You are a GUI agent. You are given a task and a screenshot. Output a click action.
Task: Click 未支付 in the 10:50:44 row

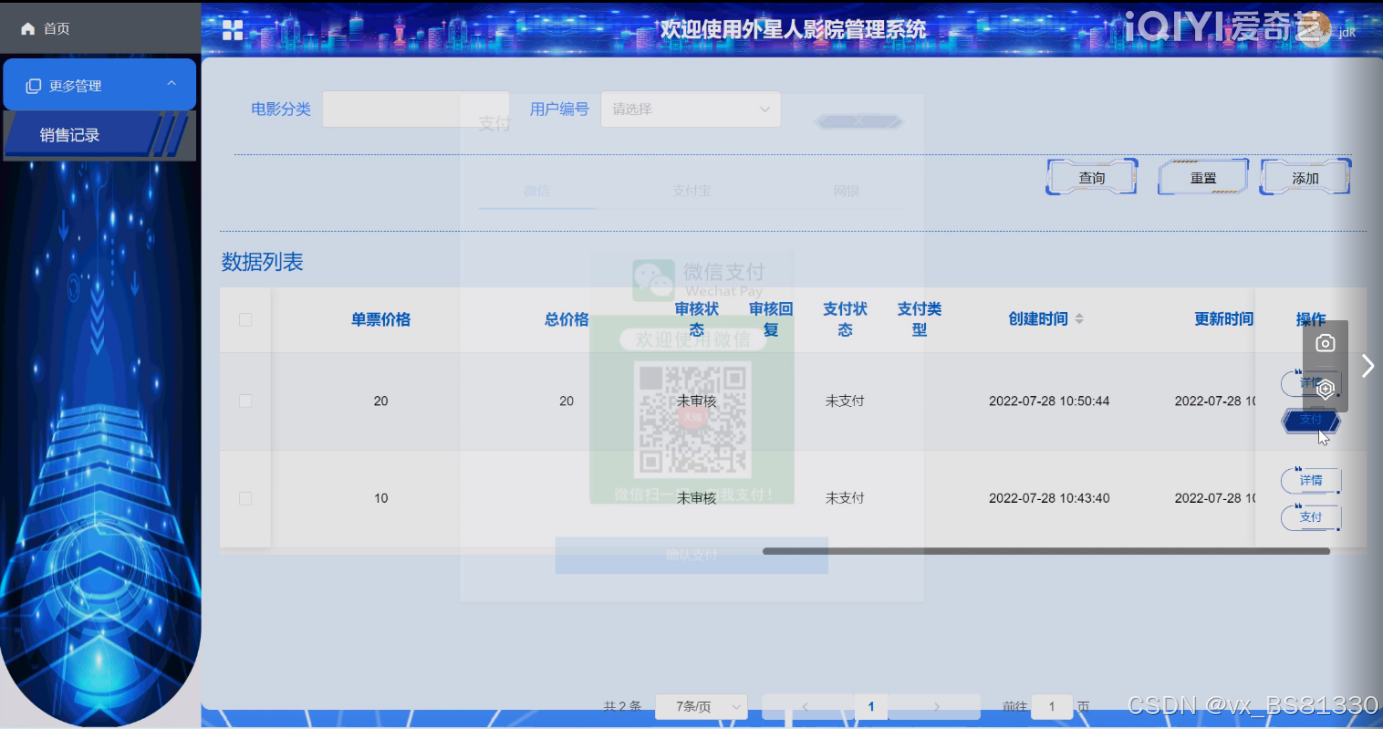point(845,401)
